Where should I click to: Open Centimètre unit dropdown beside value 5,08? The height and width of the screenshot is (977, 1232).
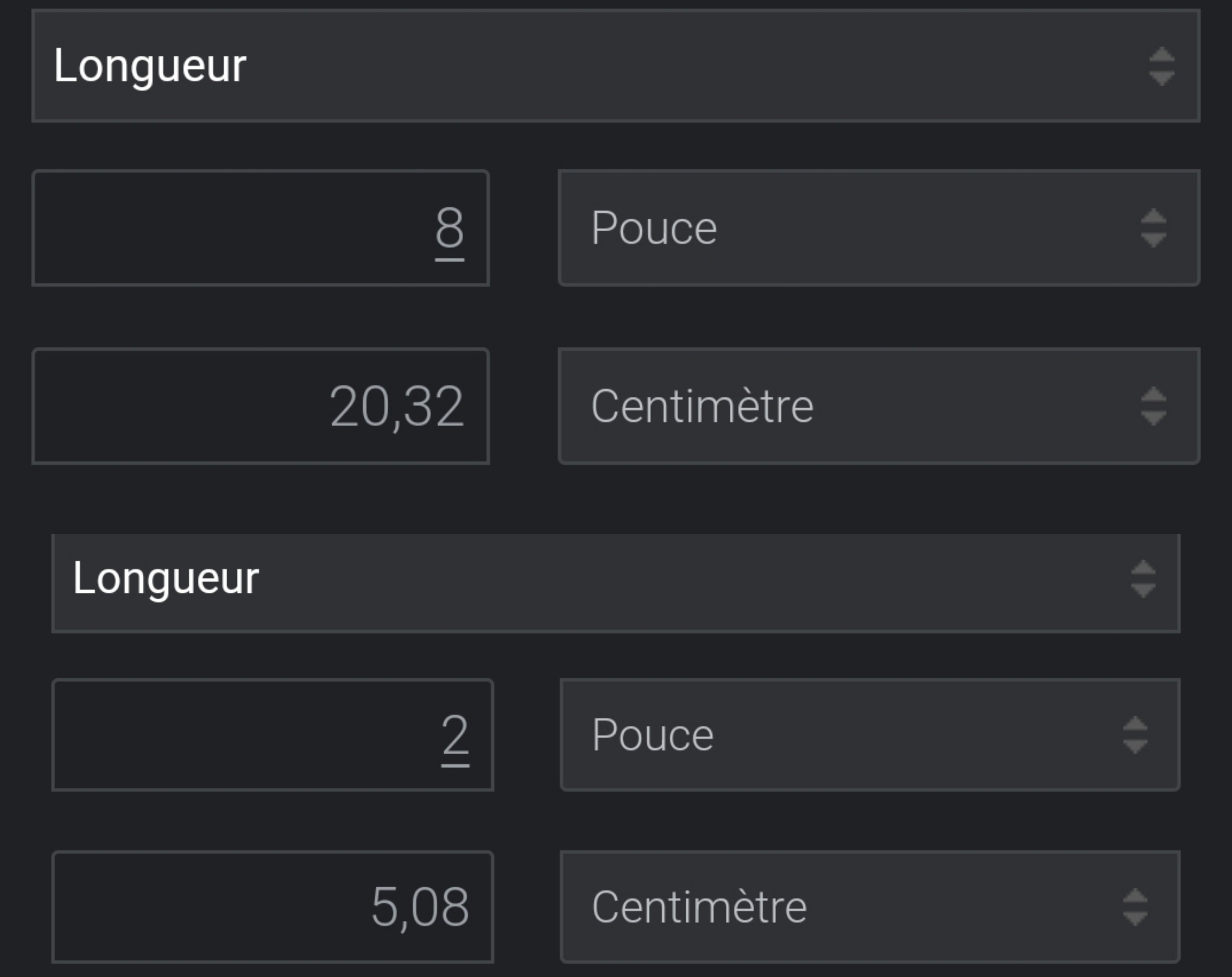point(869,907)
